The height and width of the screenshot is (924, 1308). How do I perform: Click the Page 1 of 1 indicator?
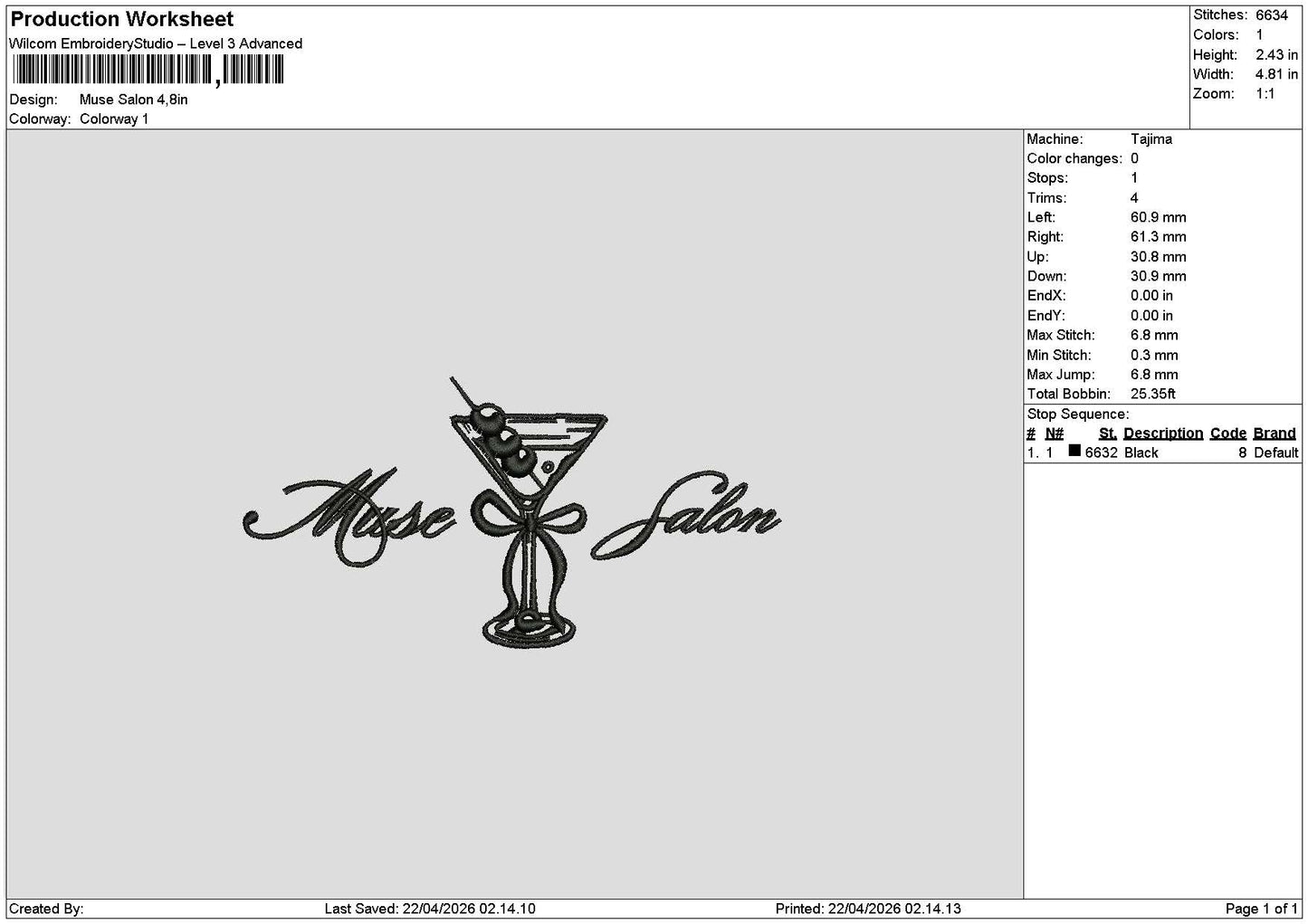[1262, 909]
